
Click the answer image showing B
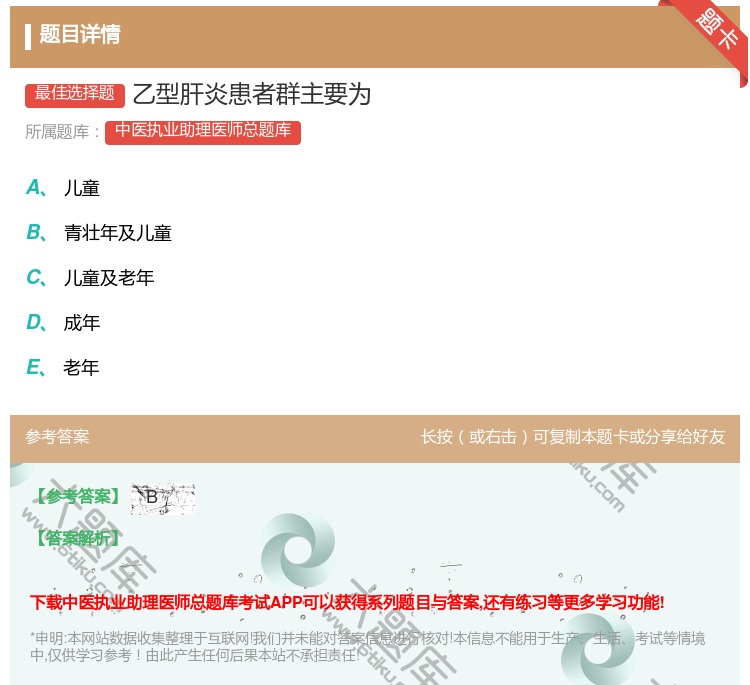(163, 498)
